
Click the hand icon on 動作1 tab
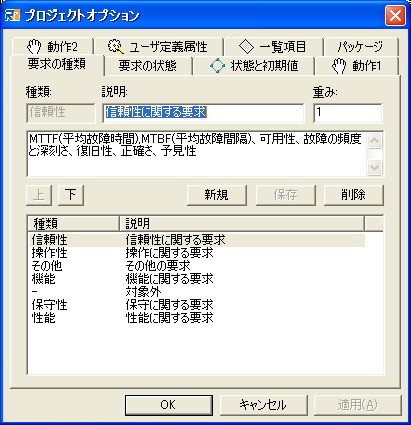[339, 66]
